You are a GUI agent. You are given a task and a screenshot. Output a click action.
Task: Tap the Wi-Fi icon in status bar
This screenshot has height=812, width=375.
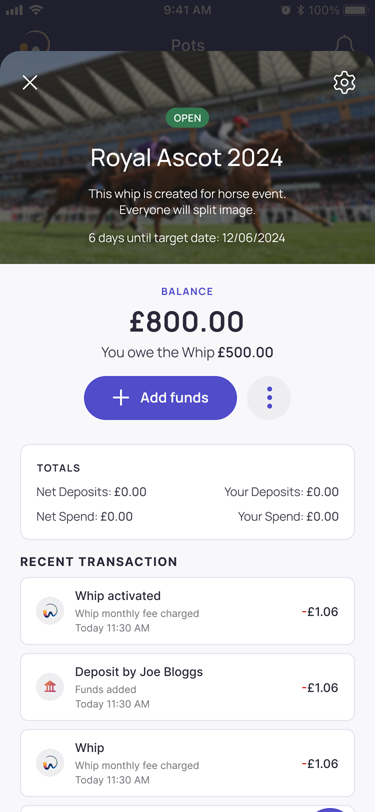click(36, 10)
